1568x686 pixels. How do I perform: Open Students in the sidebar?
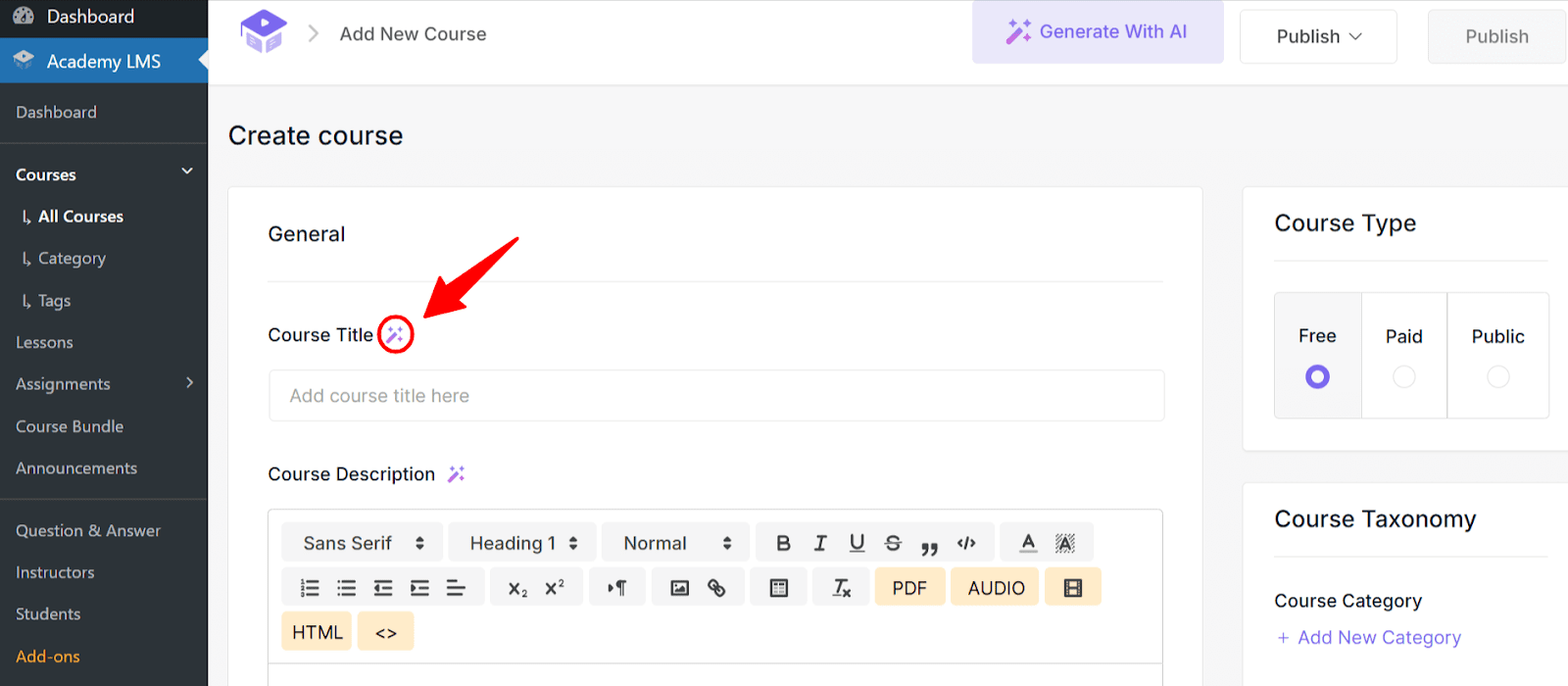(x=48, y=614)
